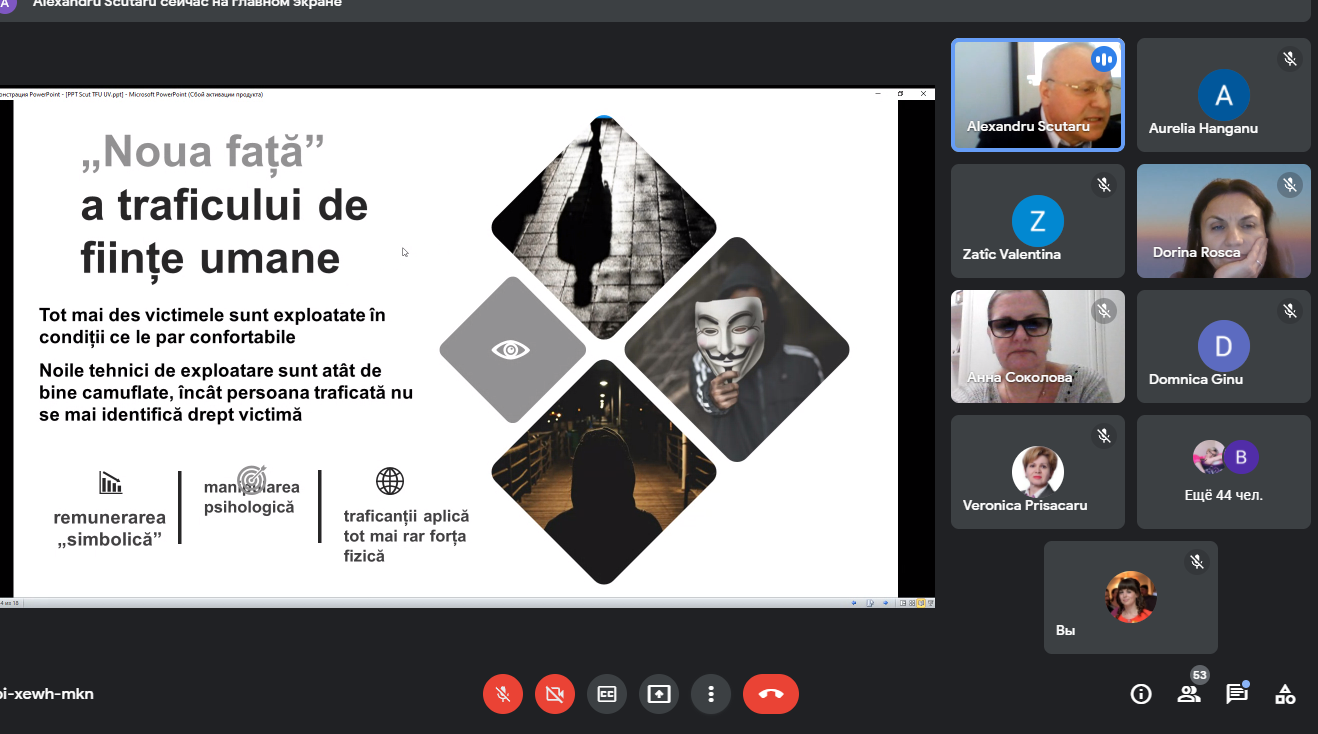1318x734 pixels.
Task: Select Dorina Rosca's video tile
Action: (1223, 221)
